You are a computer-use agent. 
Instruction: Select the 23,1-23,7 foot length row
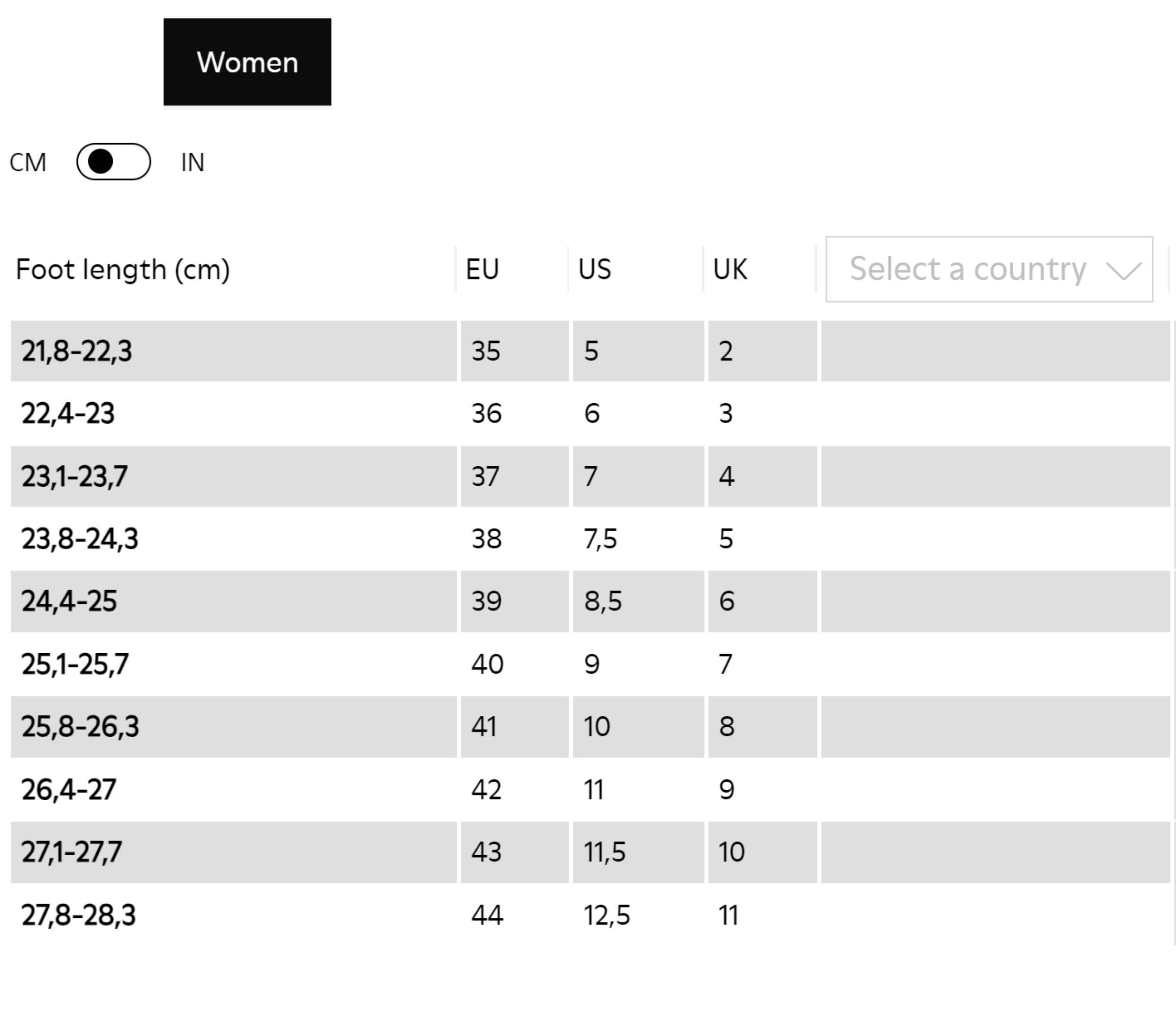pos(74,477)
